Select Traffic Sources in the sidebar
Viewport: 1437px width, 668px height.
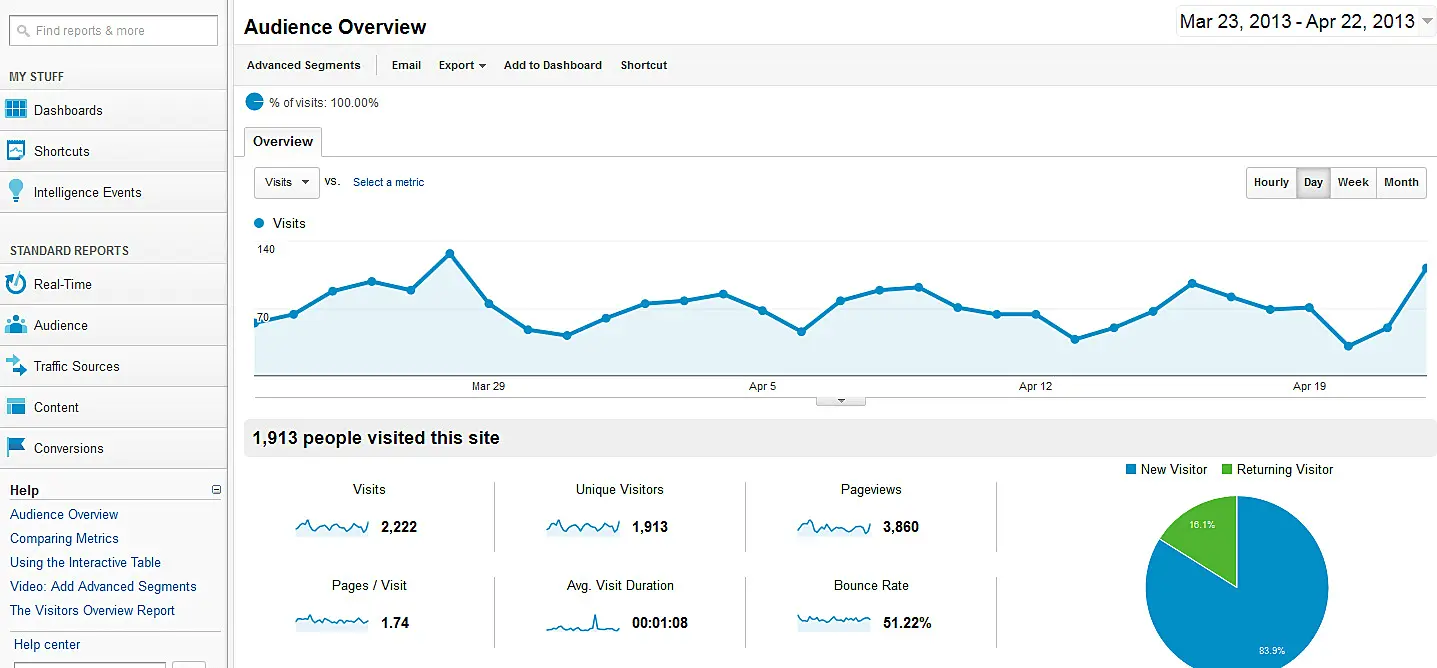pyautogui.click(x=75, y=366)
